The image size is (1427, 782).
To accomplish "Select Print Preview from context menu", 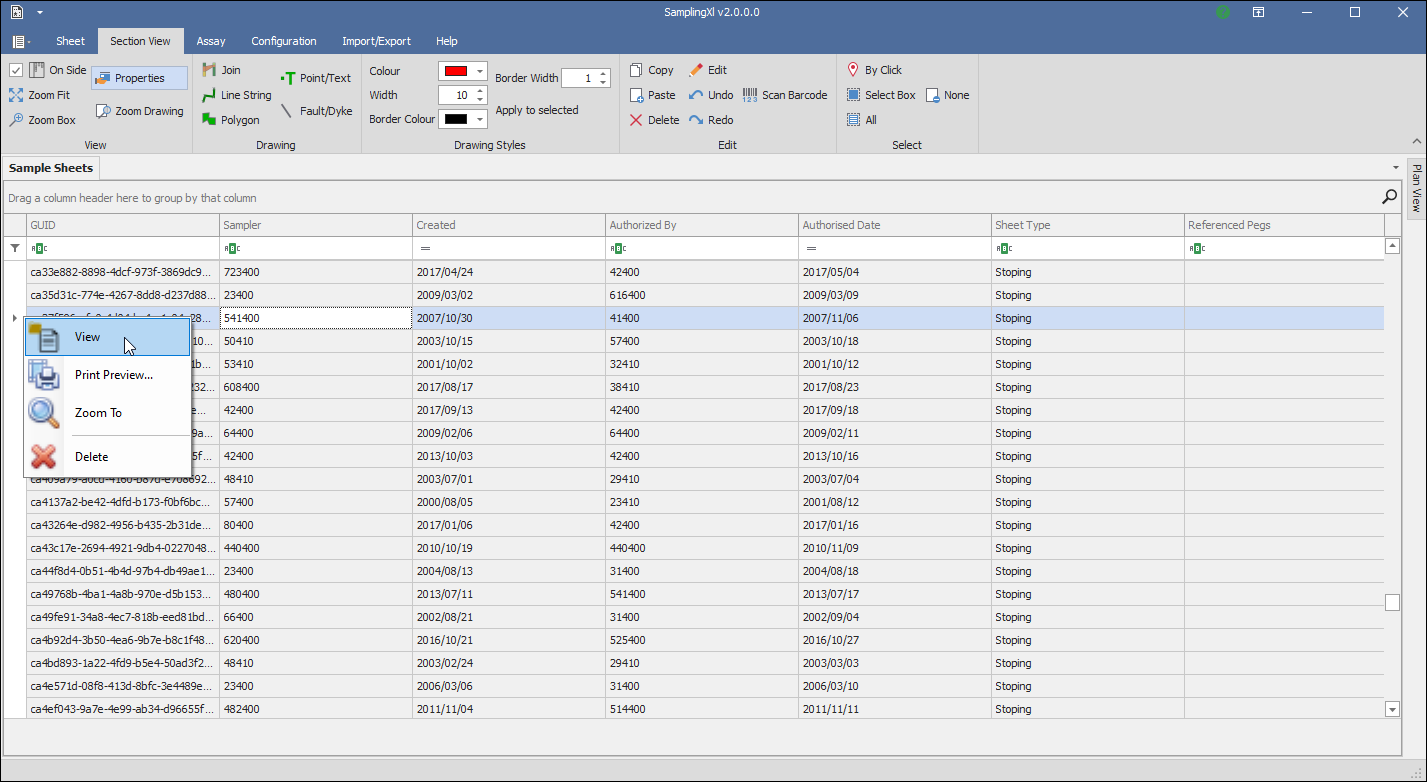I will coord(113,375).
